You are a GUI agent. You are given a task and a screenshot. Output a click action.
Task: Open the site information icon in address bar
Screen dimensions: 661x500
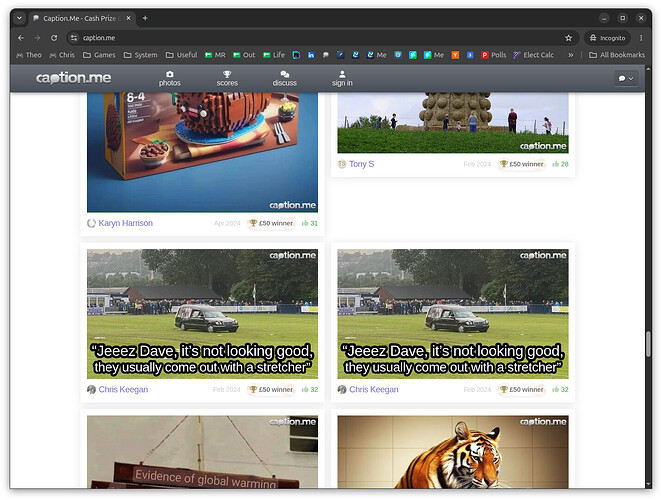74,38
